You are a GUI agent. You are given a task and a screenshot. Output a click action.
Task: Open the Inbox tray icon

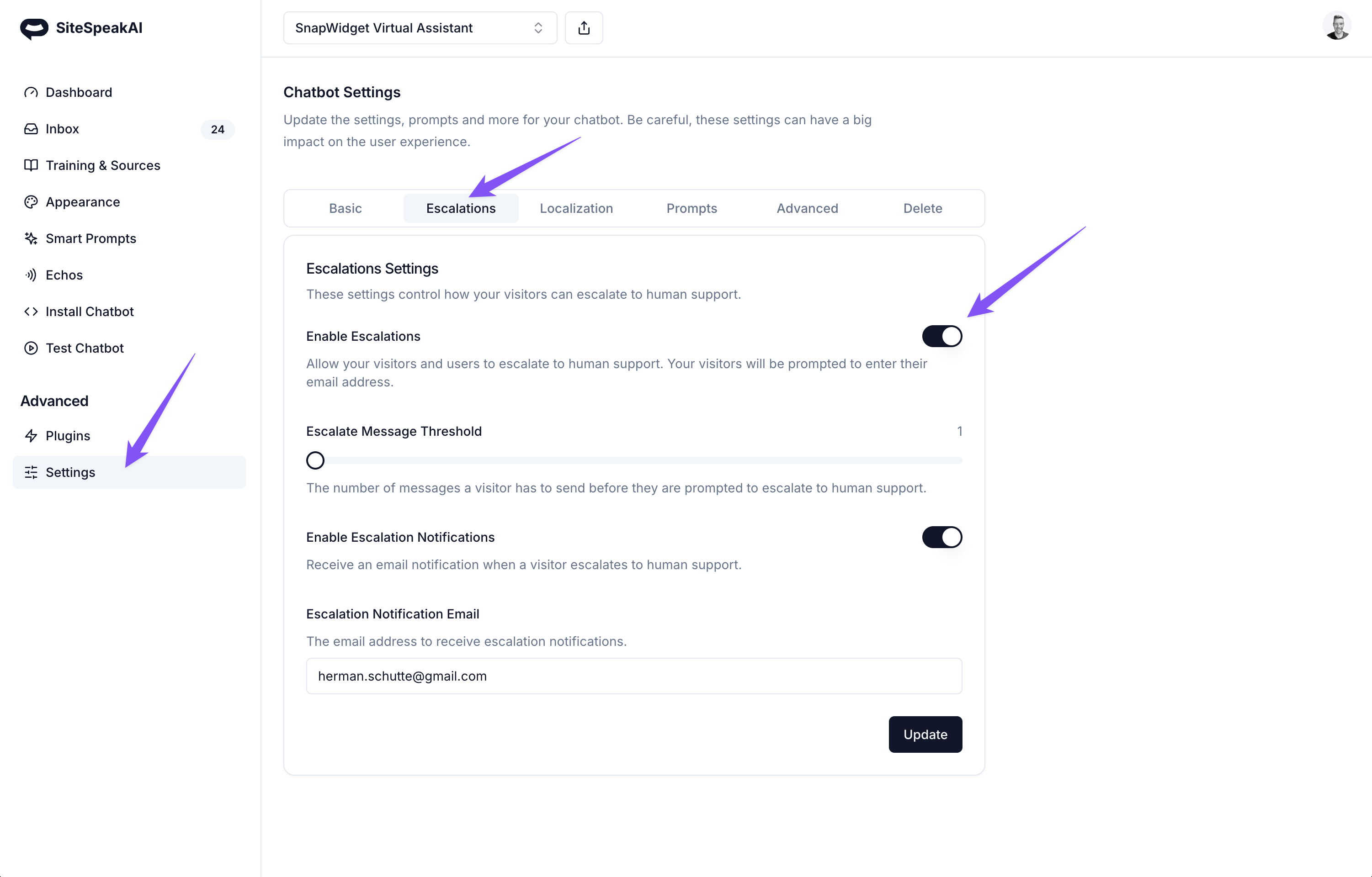click(x=31, y=129)
